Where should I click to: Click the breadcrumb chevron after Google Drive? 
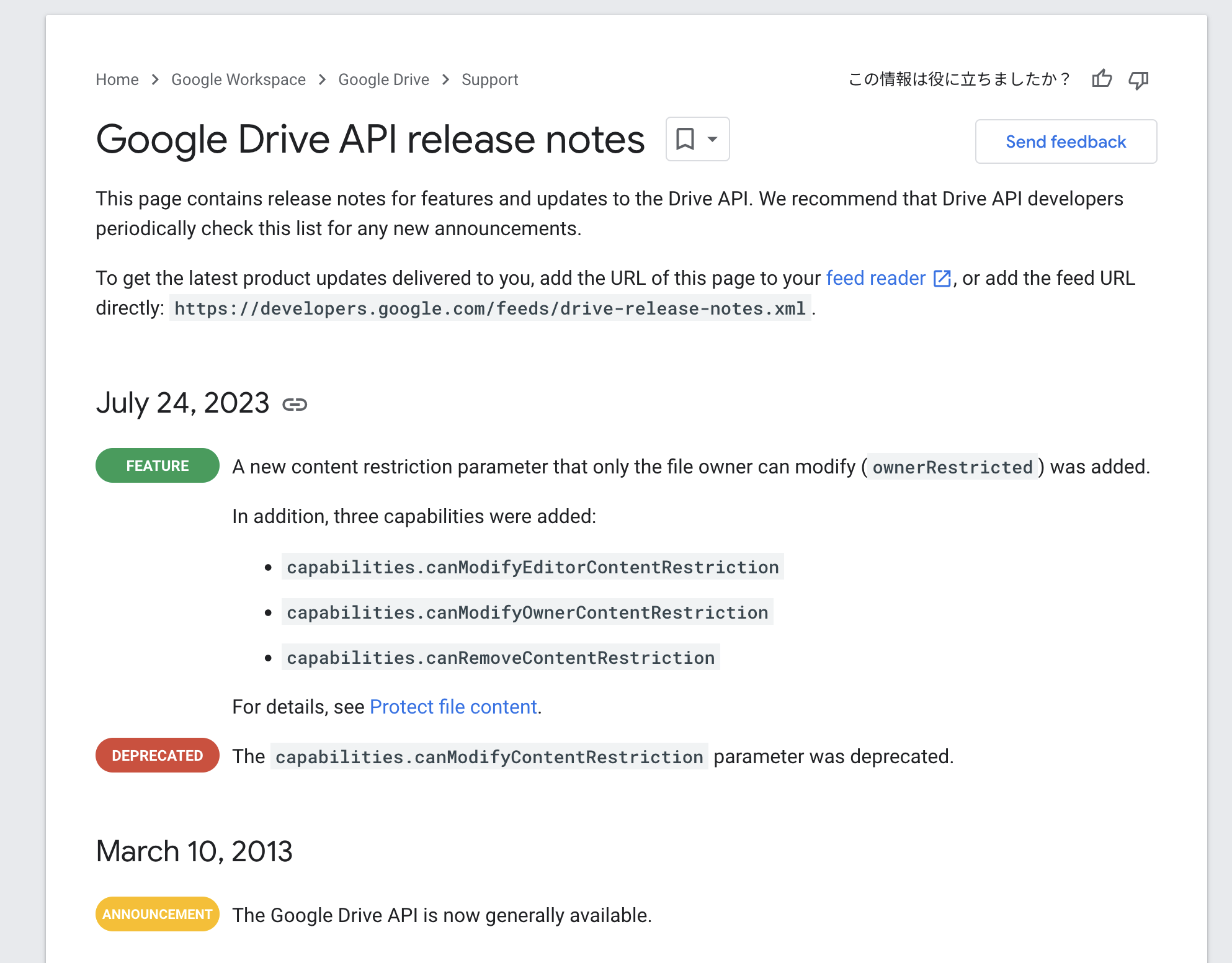(x=445, y=79)
